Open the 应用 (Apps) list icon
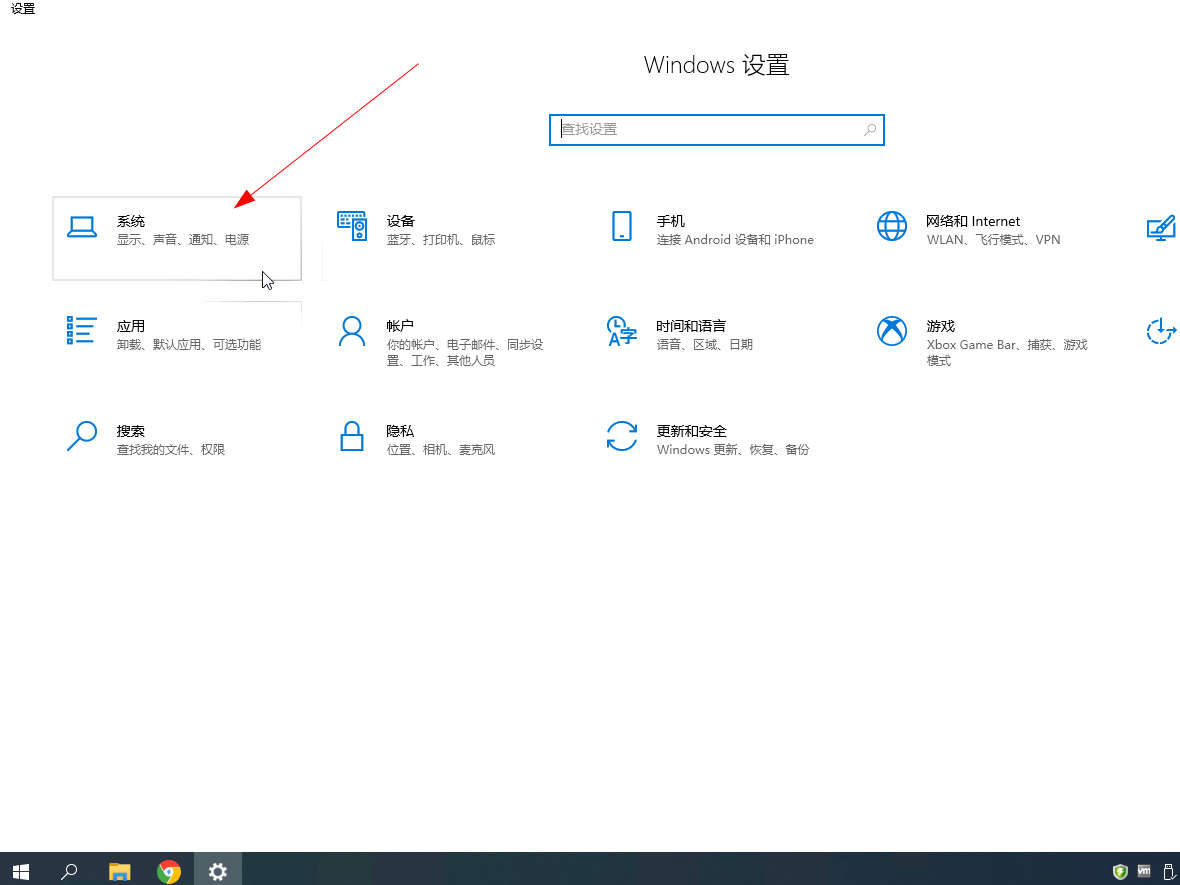 coord(82,331)
